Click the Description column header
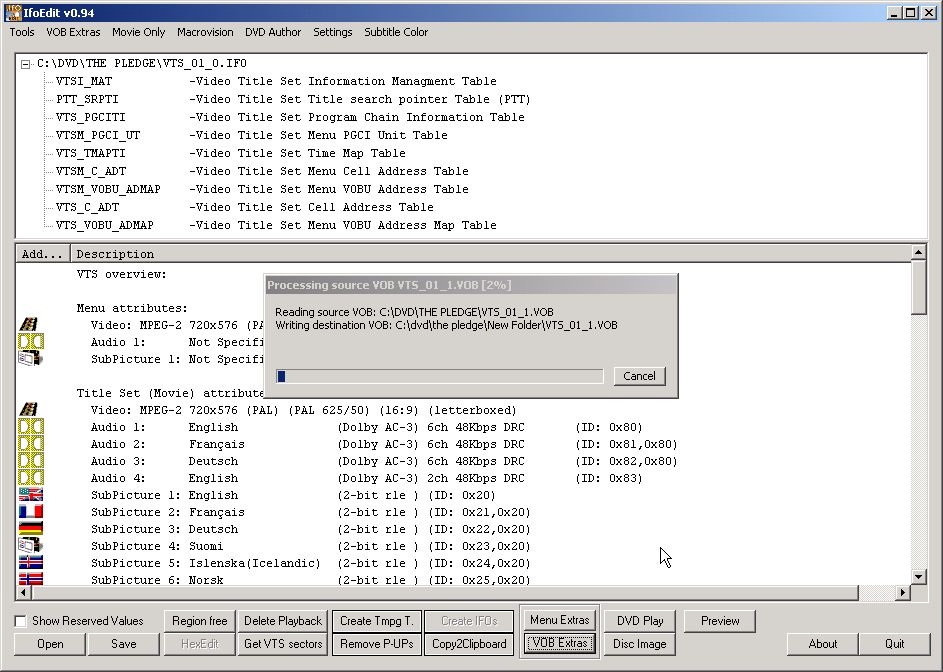The image size is (943, 672). (x=491, y=254)
